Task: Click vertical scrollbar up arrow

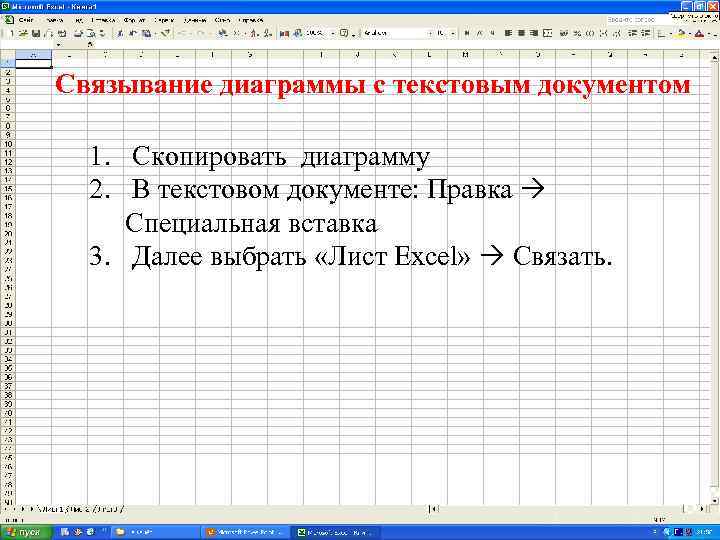Action: pyautogui.click(x=715, y=57)
